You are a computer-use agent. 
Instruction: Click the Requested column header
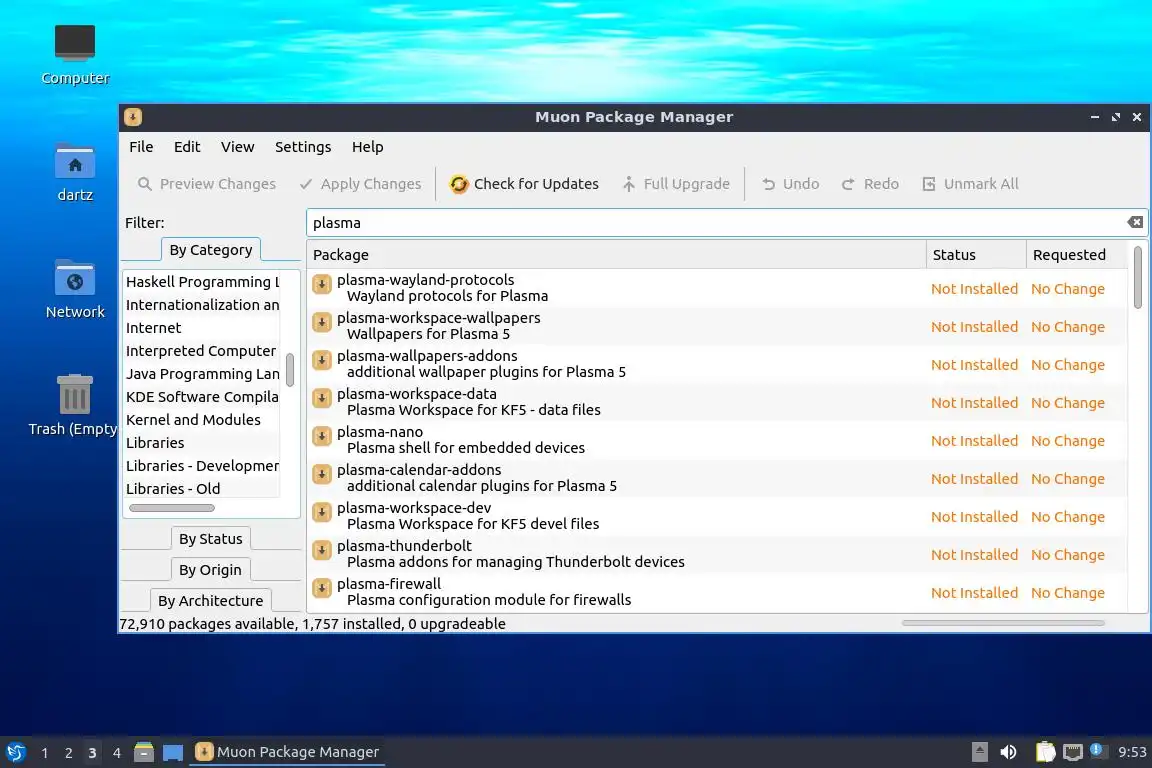click(1076, 255)
